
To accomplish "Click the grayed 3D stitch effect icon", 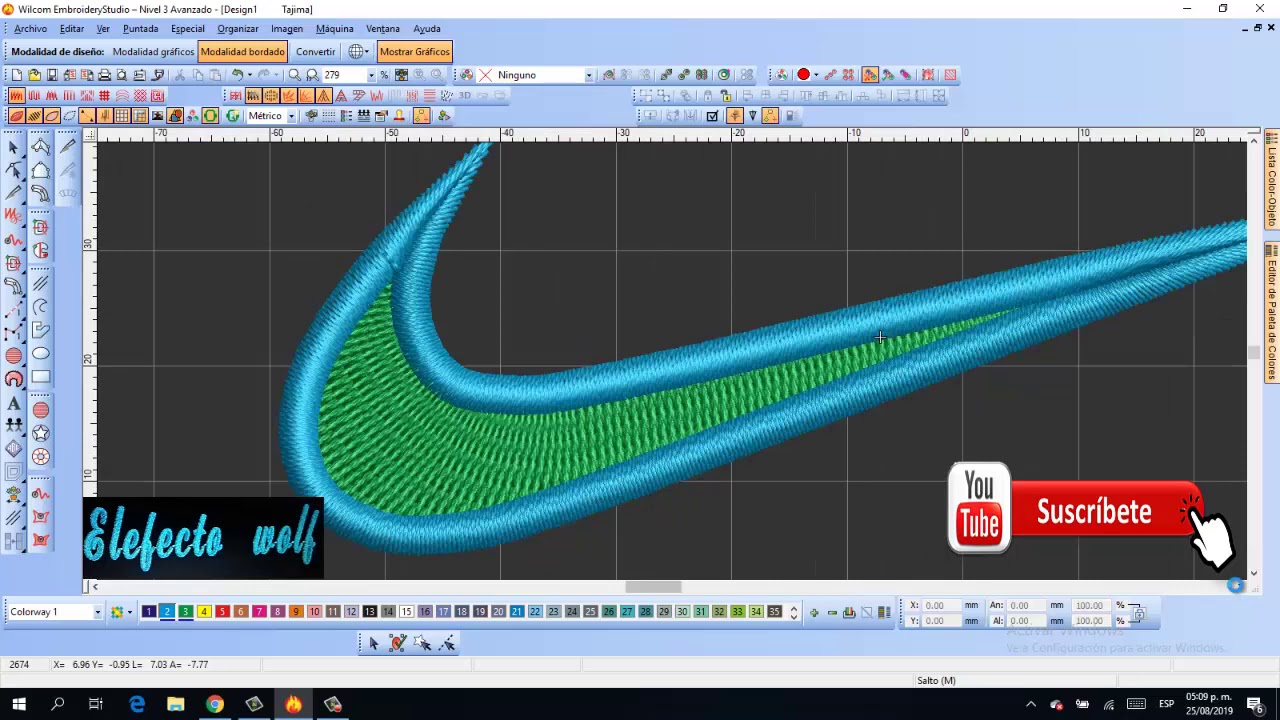I will [x=464, y=96].
